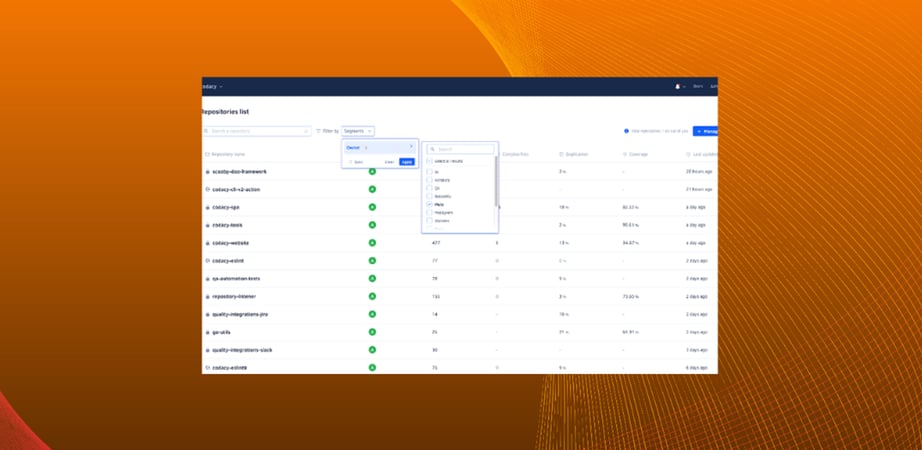Screen dimensions: 922x450
Task: Click the notification bell icon
Action: click(677, 86)
